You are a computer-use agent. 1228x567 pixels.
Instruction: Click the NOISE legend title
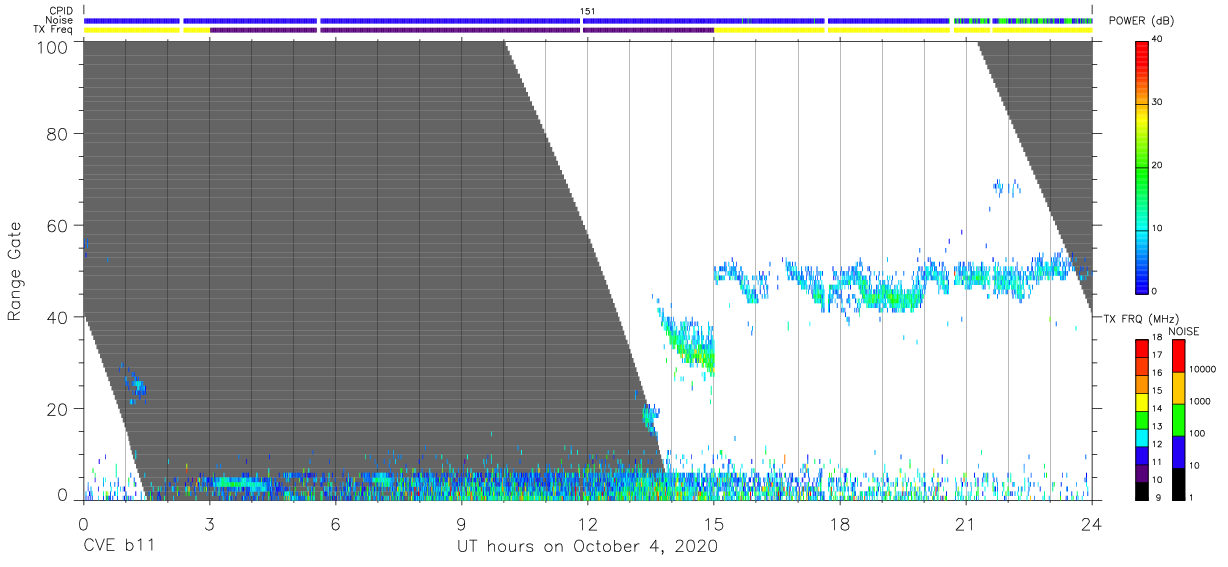(1183, 331)
